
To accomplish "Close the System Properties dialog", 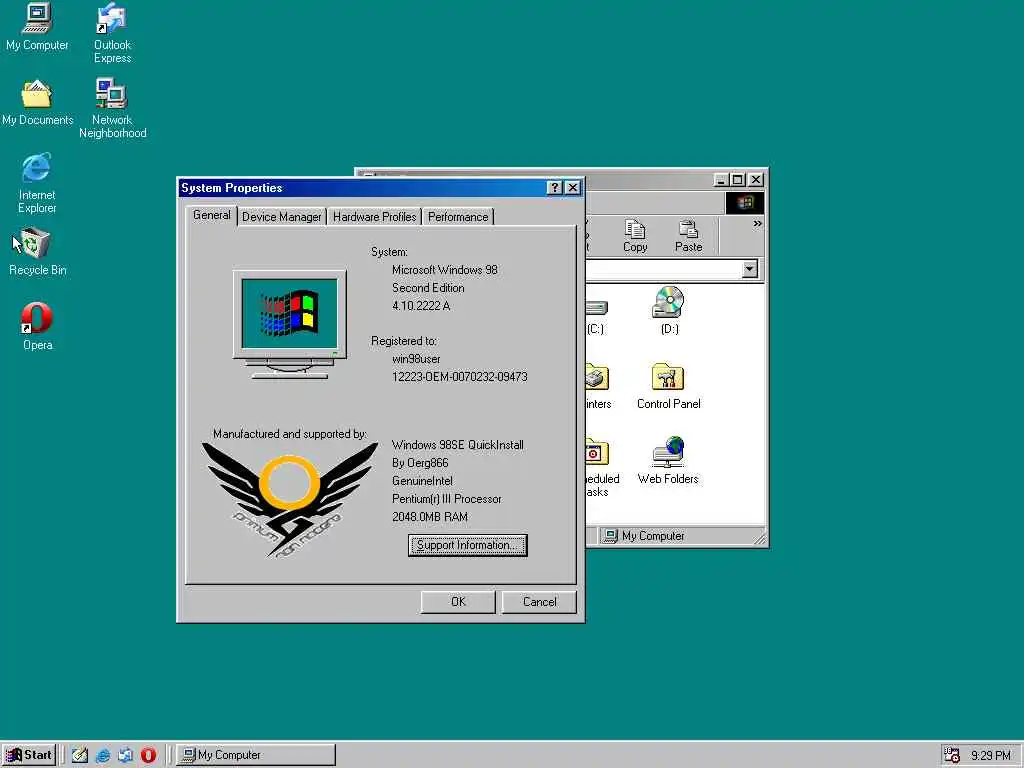I will pyautogui.click(x=573, y=188).
